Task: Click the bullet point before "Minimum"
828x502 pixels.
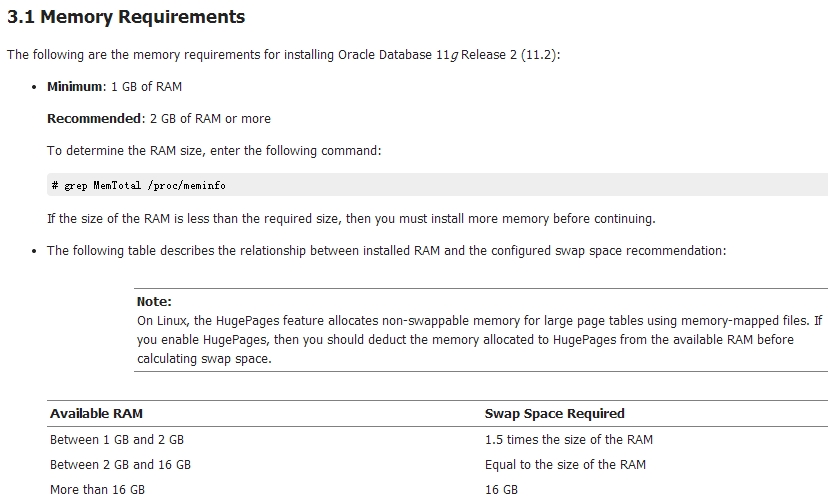Action: pos(34,87)
